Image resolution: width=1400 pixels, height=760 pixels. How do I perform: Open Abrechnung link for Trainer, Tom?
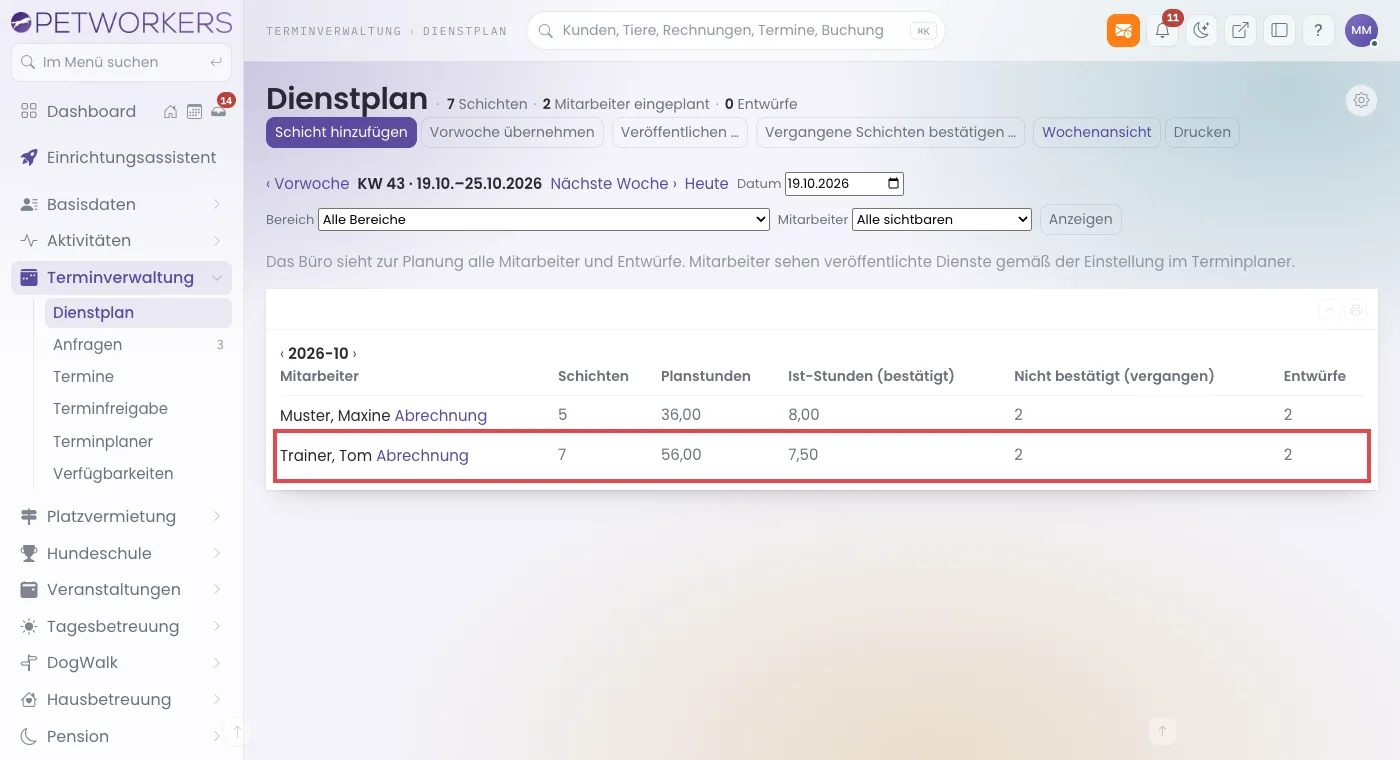tap(422, 455)
